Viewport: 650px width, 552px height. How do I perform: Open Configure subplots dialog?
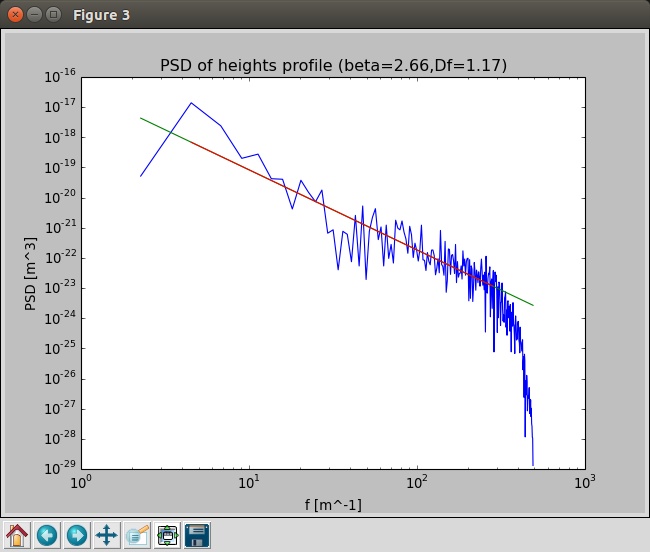(167, 535)
